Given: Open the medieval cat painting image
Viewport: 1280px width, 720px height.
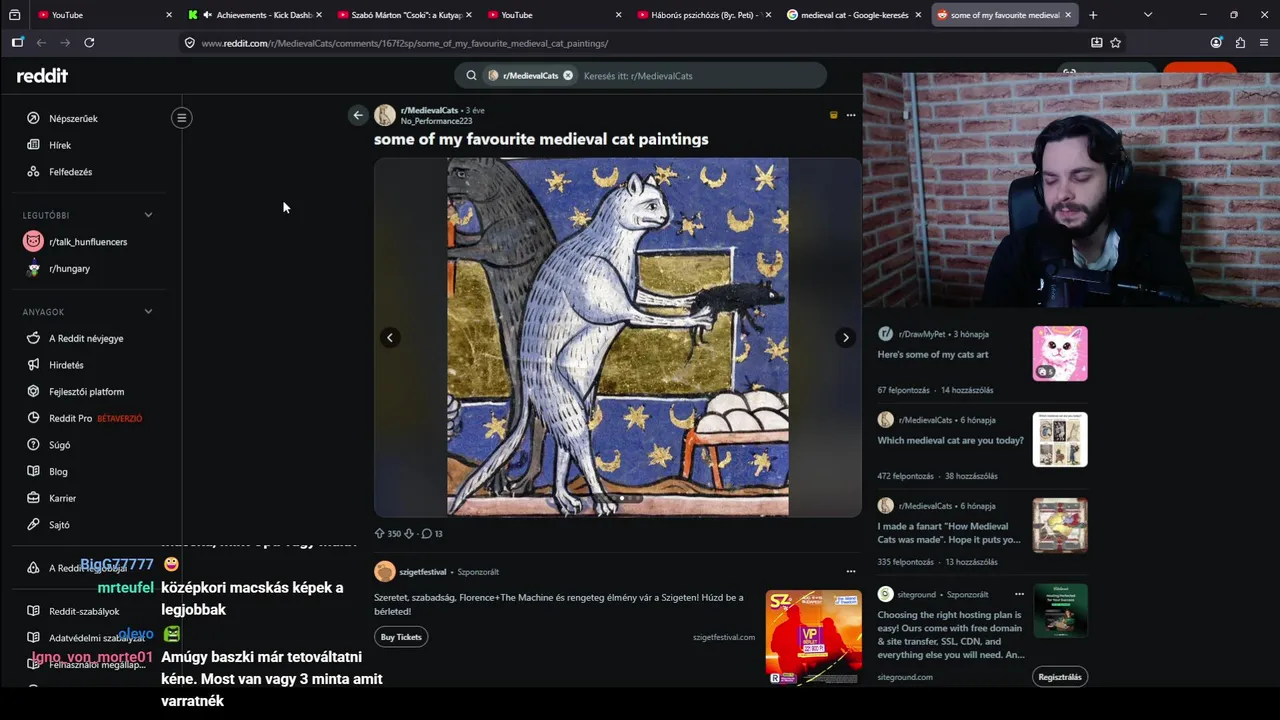Looking at the screenshot, I should 617,337.
